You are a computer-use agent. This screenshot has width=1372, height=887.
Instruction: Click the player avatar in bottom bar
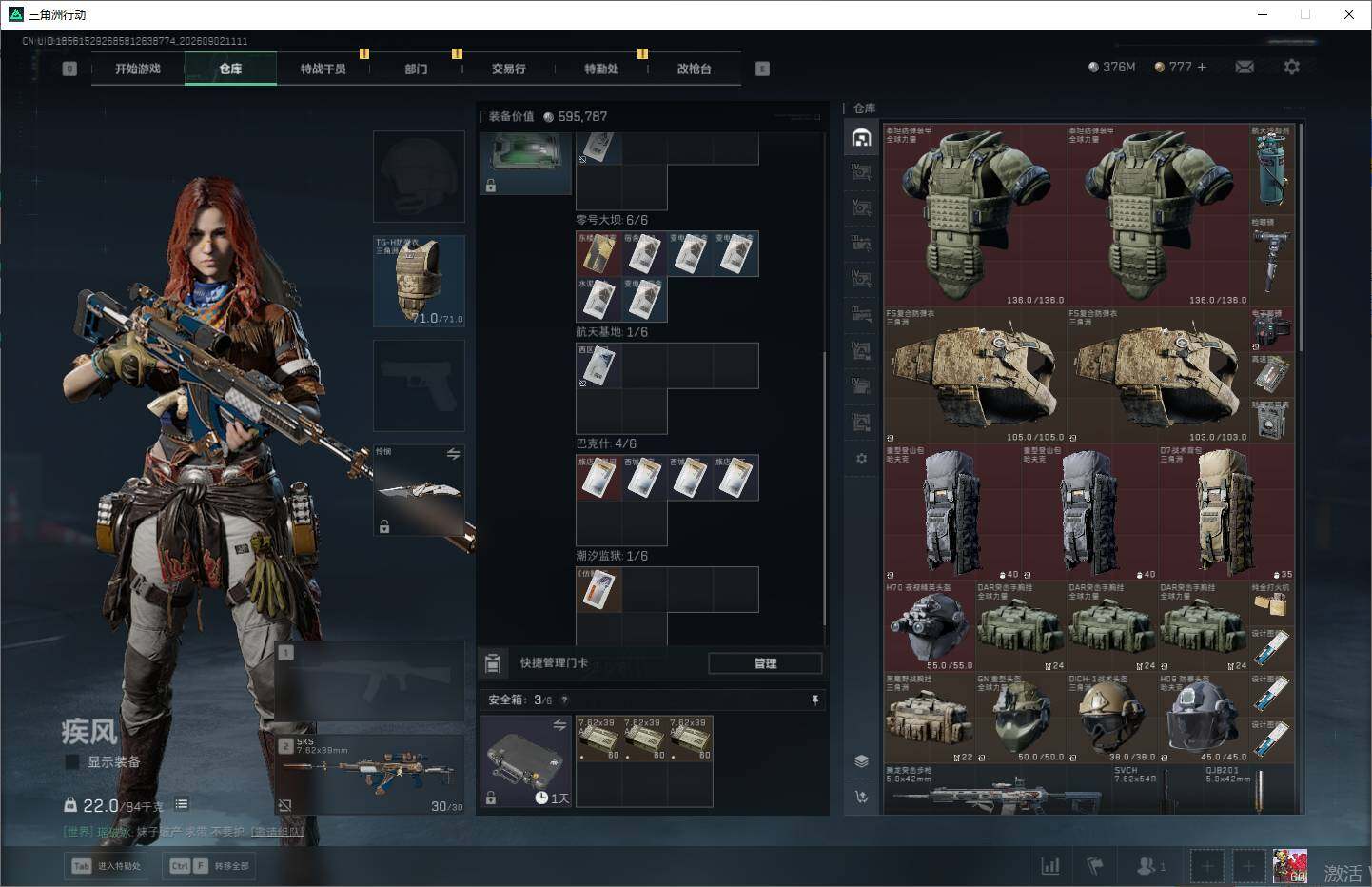click(x=1290, y=866)
